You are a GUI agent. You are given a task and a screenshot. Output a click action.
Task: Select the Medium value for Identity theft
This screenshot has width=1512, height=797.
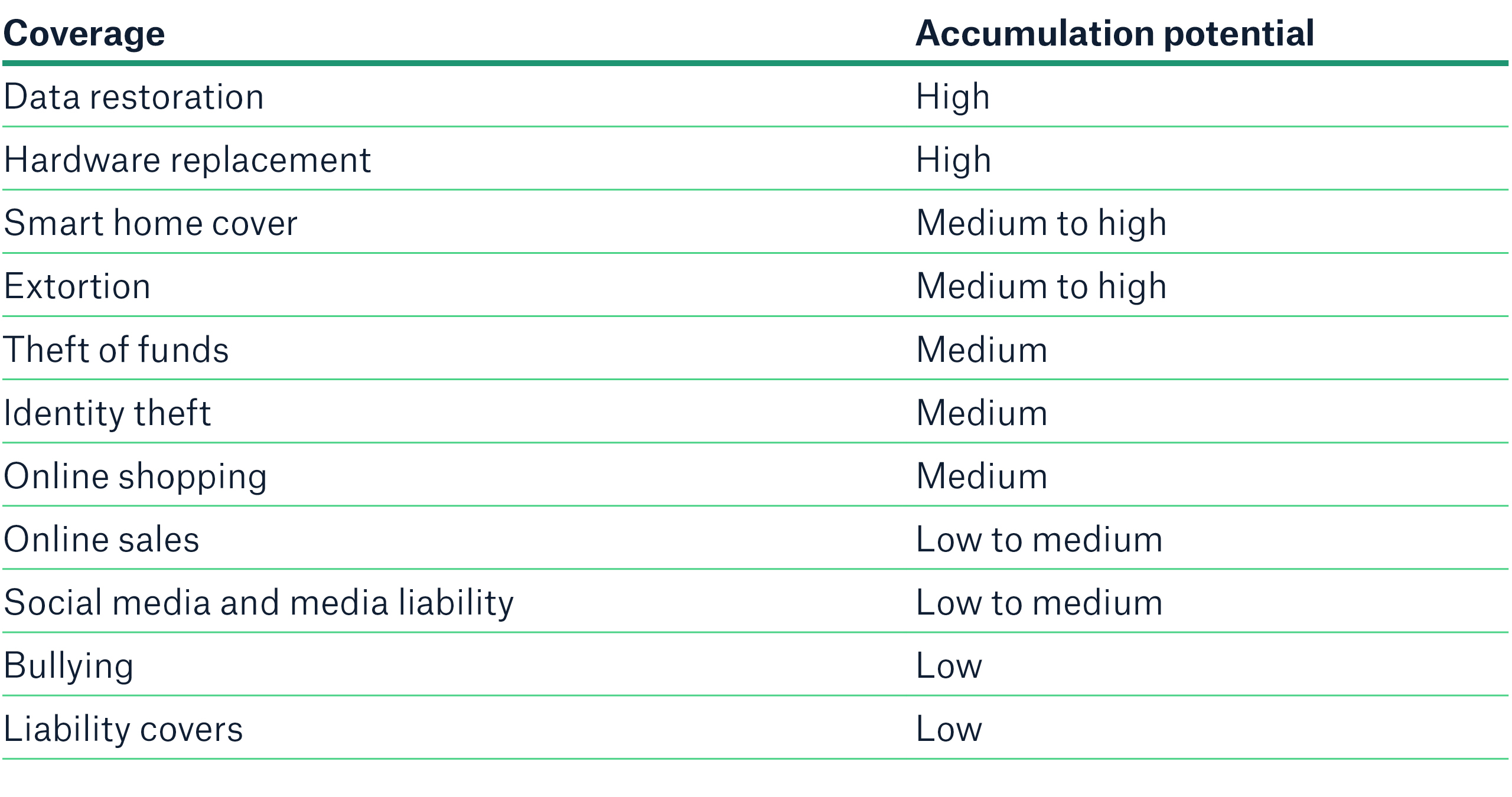[982, 413]
